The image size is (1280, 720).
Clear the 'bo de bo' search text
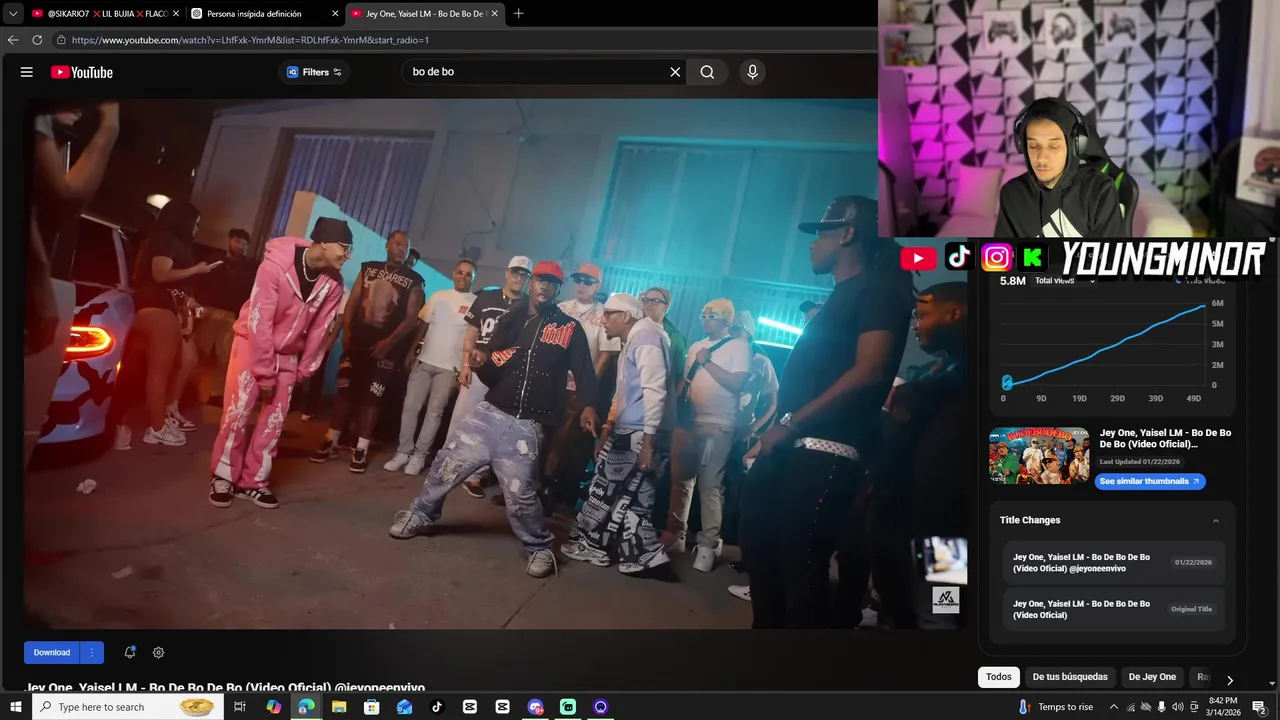(675, 72)
